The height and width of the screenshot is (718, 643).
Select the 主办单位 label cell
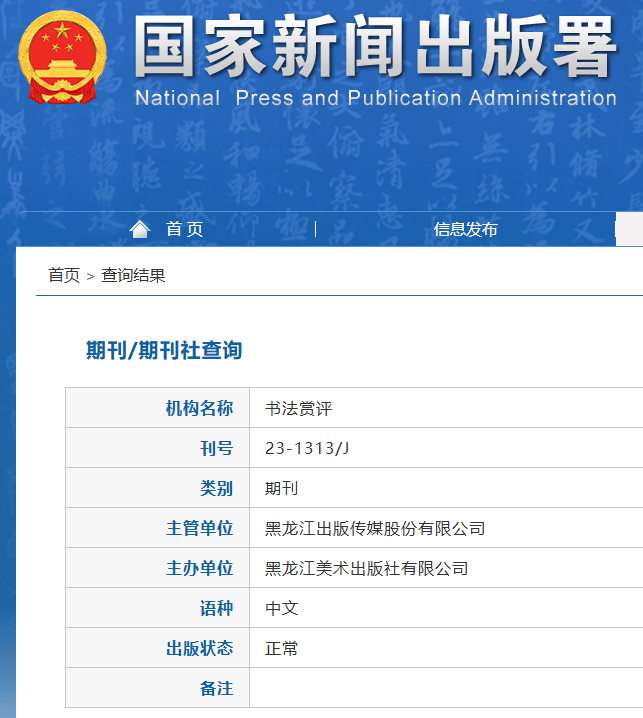click(158, 567)
